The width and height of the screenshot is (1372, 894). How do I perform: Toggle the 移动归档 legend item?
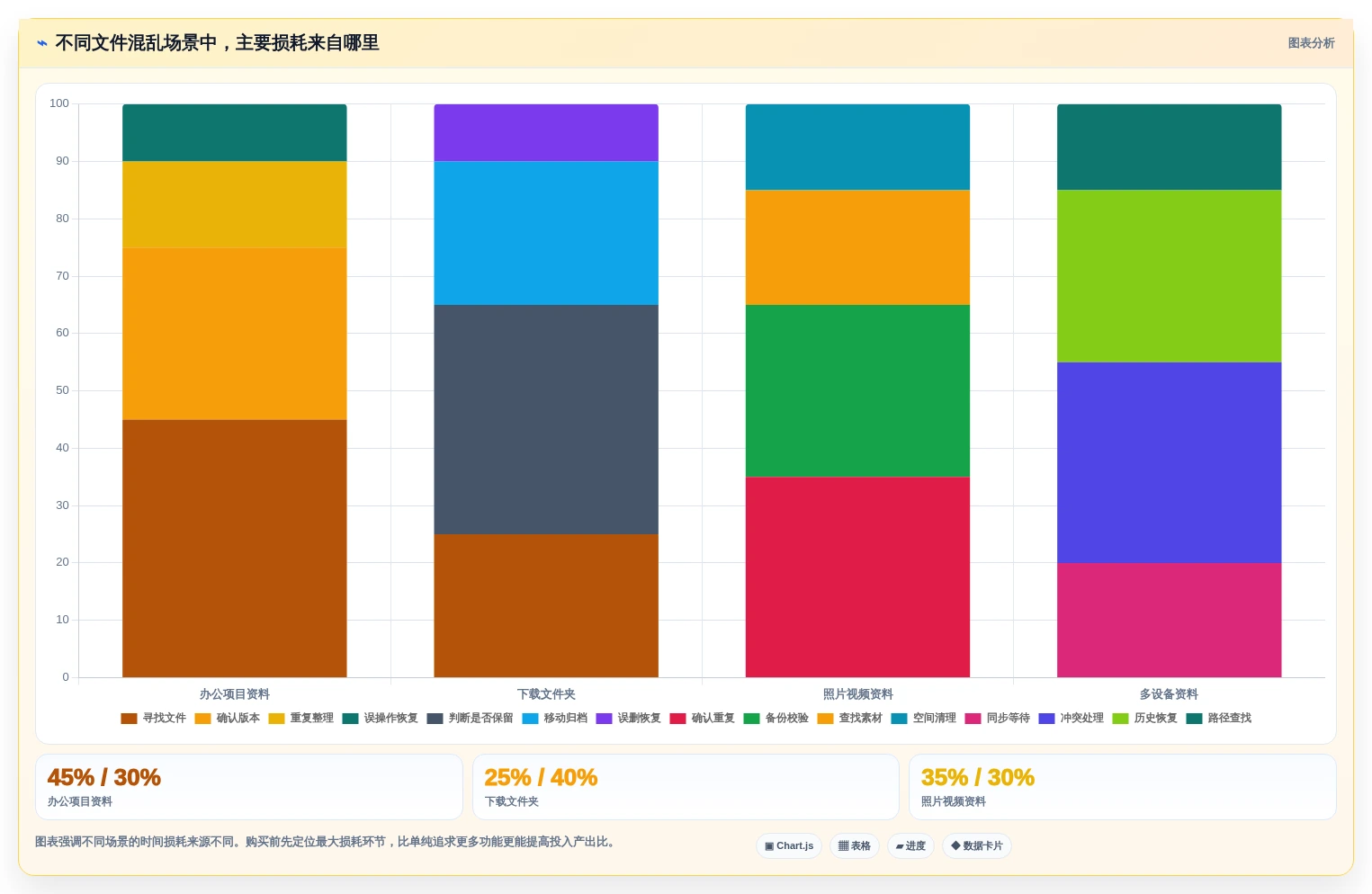click(554, 718)
